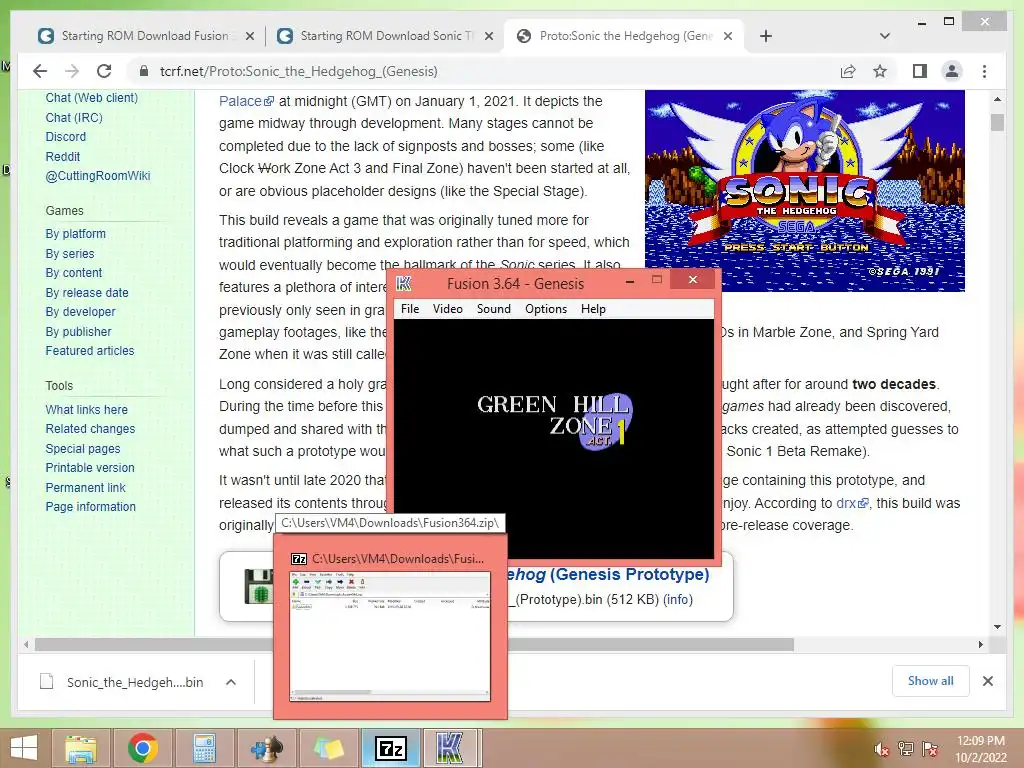1024x768 pixels.
Task: Go forward one page in Chrome
Action: pyautogui.click(x=72, y=71)
